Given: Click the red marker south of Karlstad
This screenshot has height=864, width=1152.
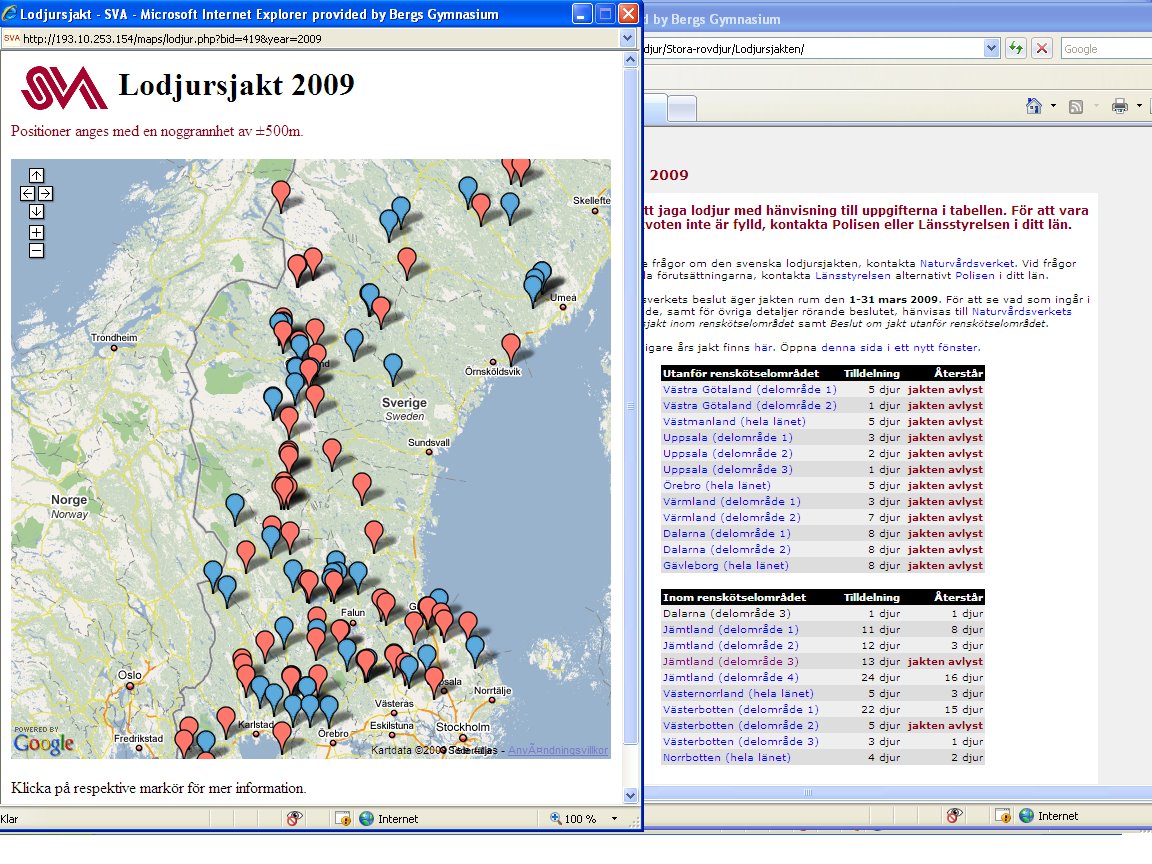Looking at the screenshot, I should tap(281, 737).
